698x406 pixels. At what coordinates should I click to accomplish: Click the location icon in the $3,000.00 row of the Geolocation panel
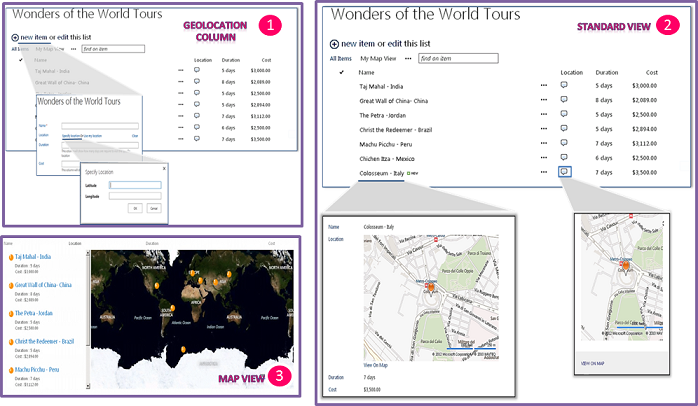pyautogui.click(x=197, y=70)
